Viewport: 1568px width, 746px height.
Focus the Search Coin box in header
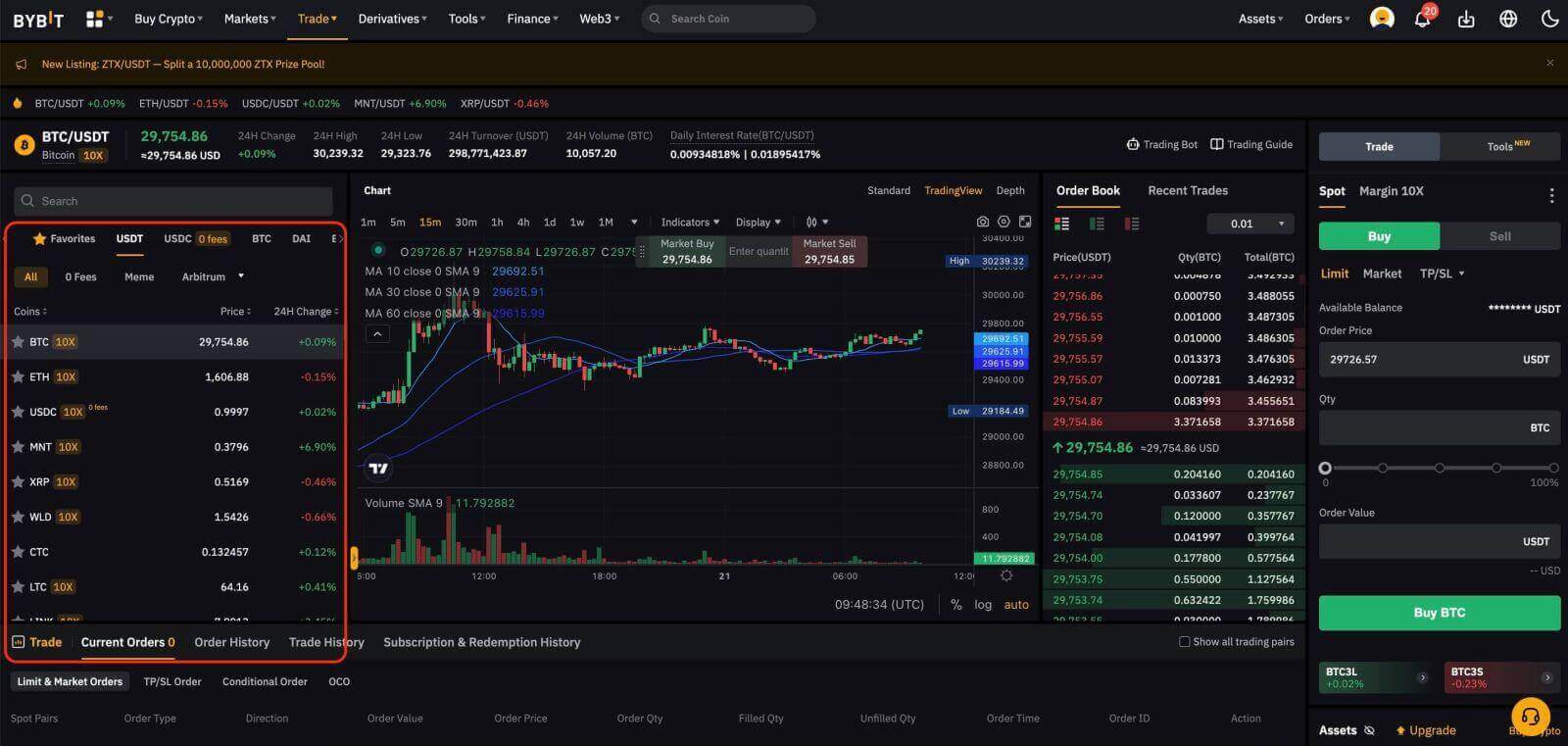click(x=728, y=19)
